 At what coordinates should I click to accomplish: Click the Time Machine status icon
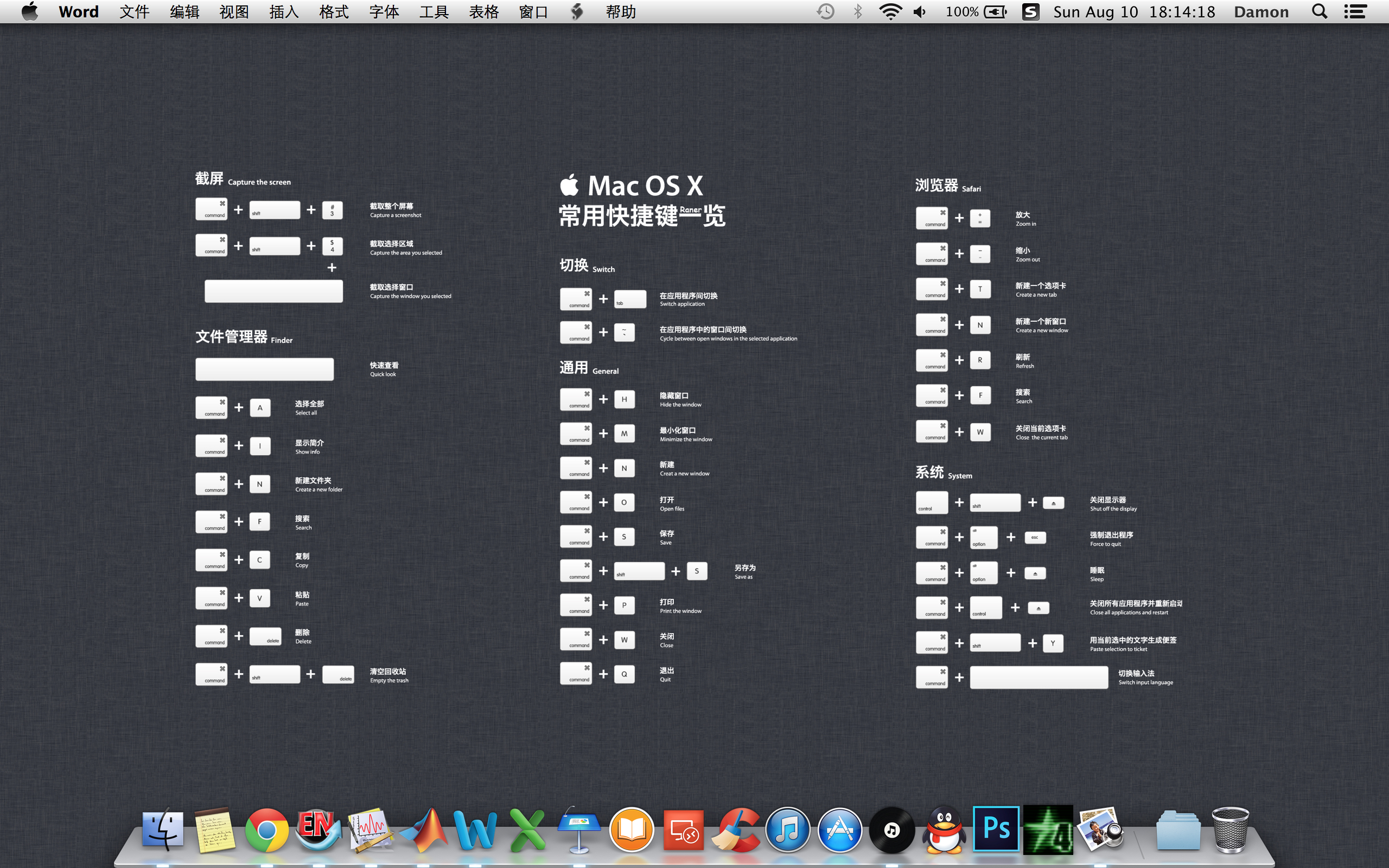click(825, 11)
